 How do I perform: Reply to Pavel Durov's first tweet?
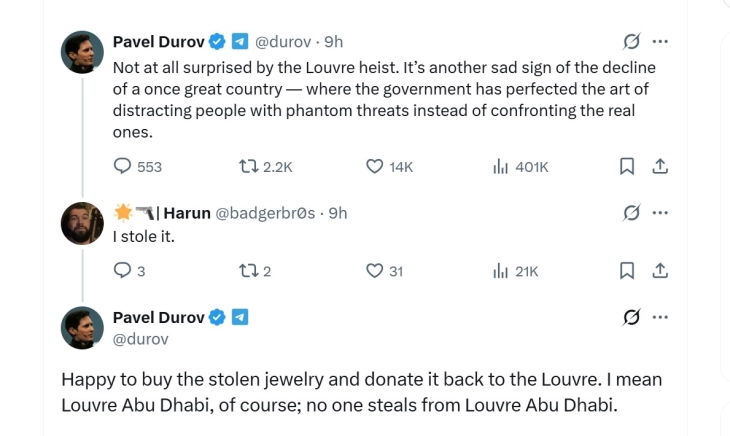123,167
